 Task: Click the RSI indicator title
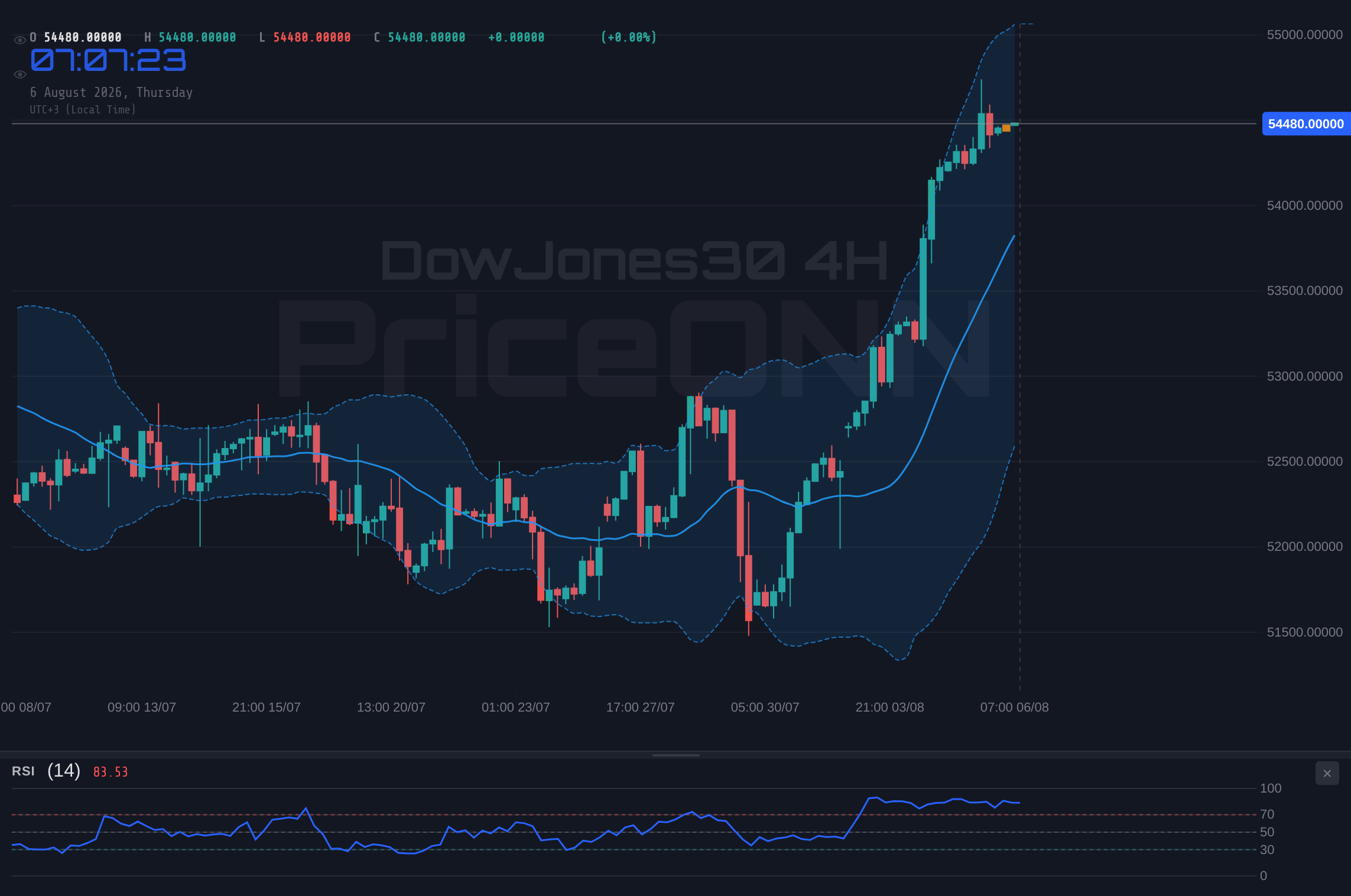(23, 771)
